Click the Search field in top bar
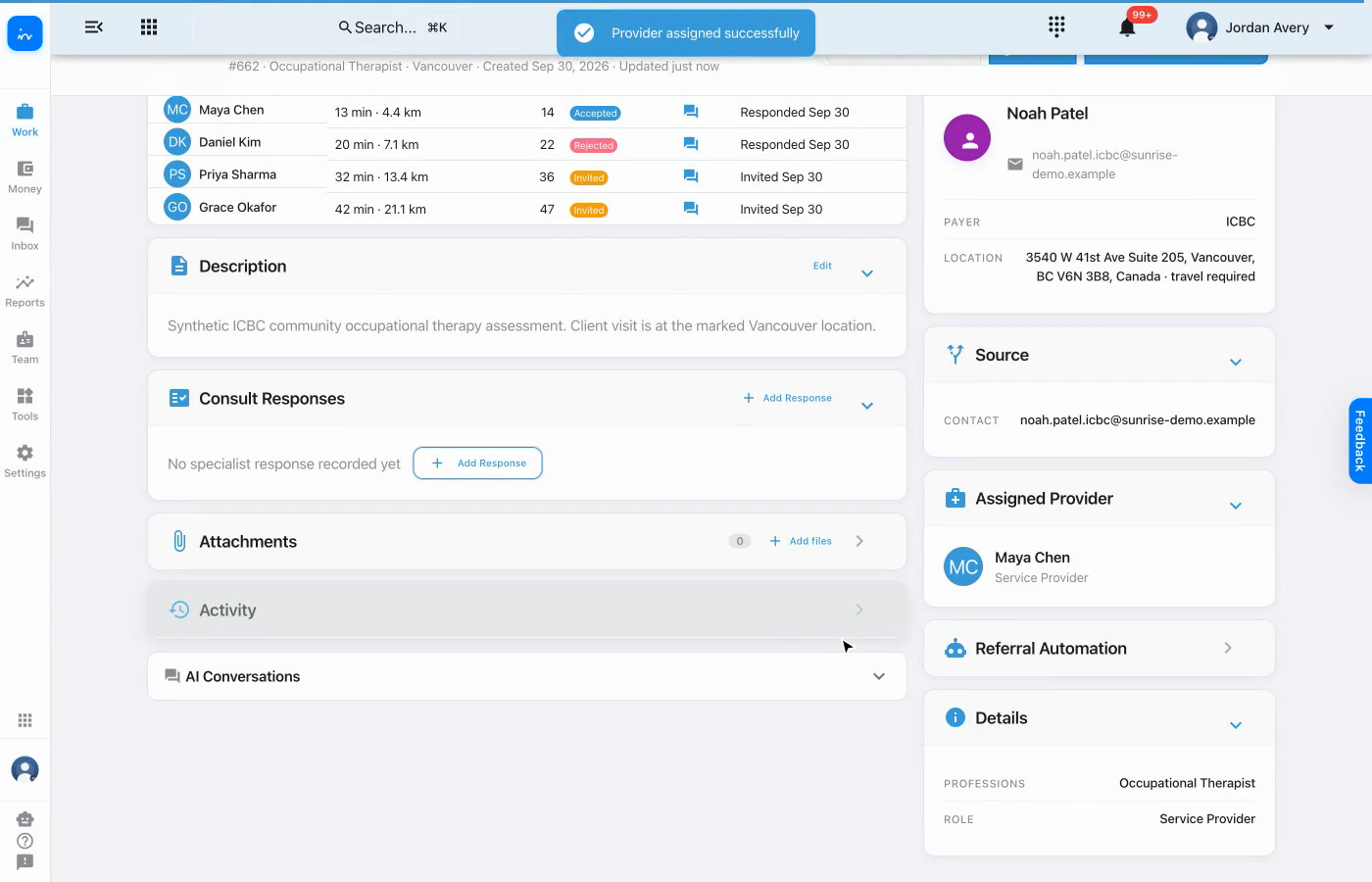The height and width of the screenshot is (882, 1372). point(392,27)
